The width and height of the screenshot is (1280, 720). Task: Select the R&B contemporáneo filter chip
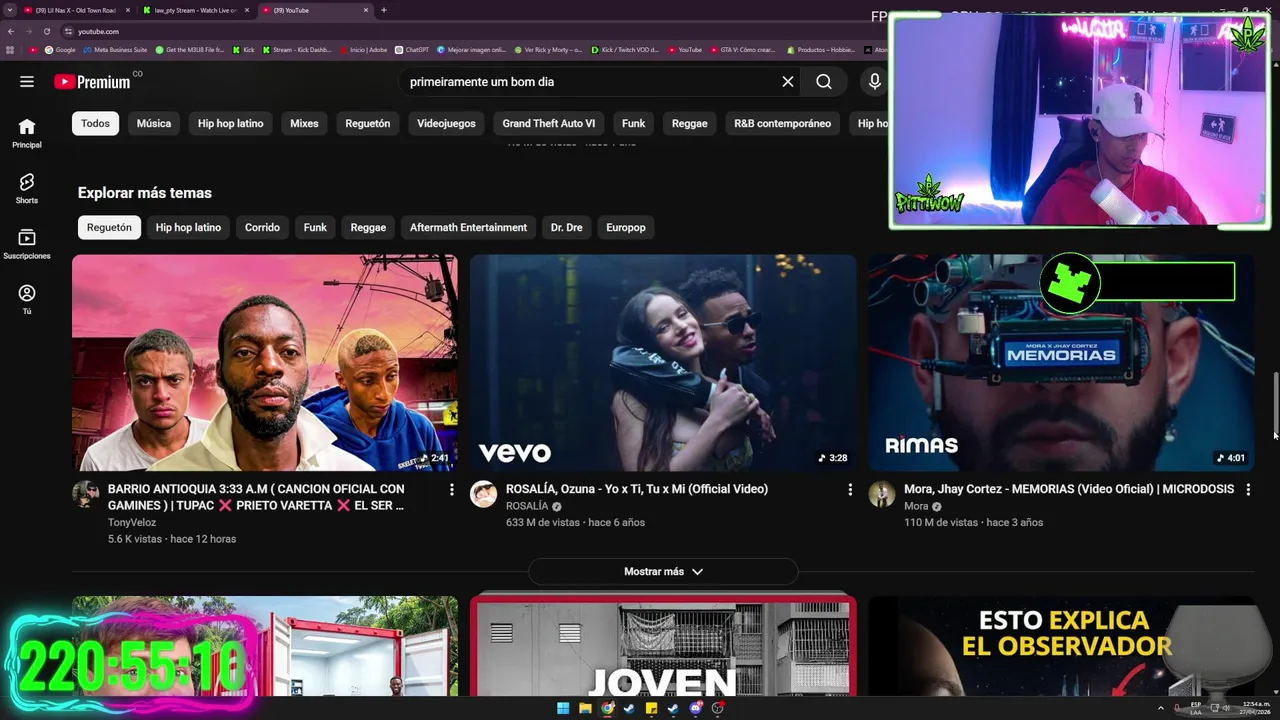click(782, 123)
